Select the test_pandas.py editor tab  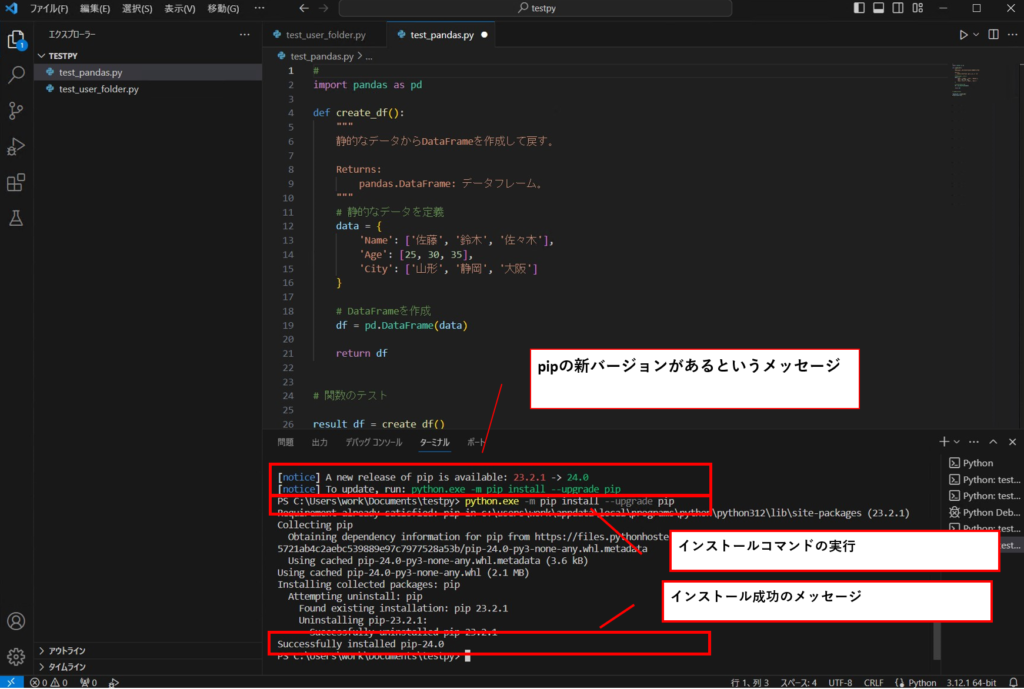point(441,35)
